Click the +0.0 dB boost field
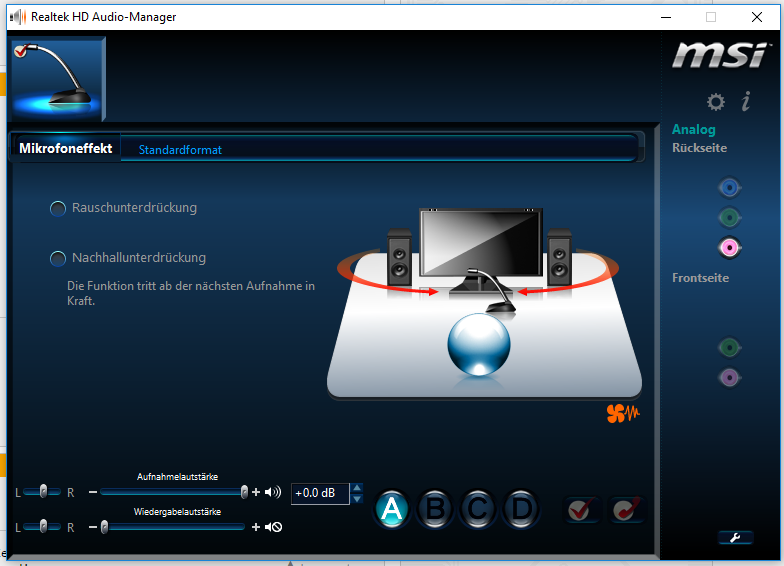The width and height of the screenshot is (784, 566). pos(320,494)
